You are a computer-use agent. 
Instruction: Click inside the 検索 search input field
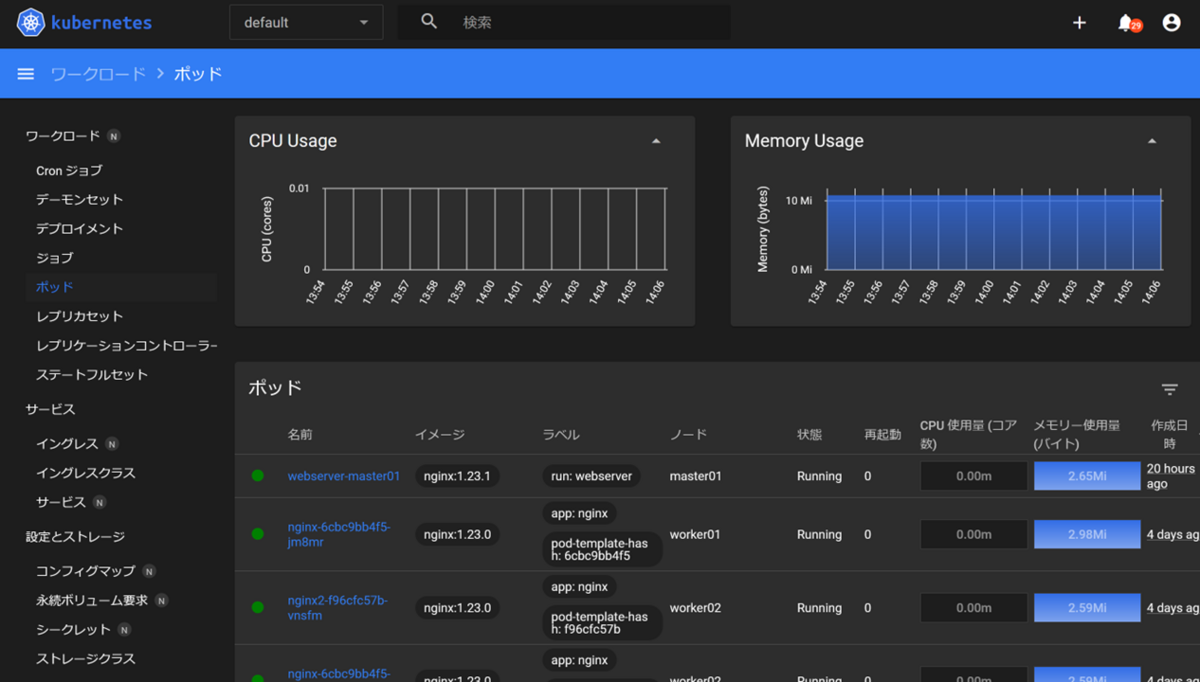click(x=560, y=21)
